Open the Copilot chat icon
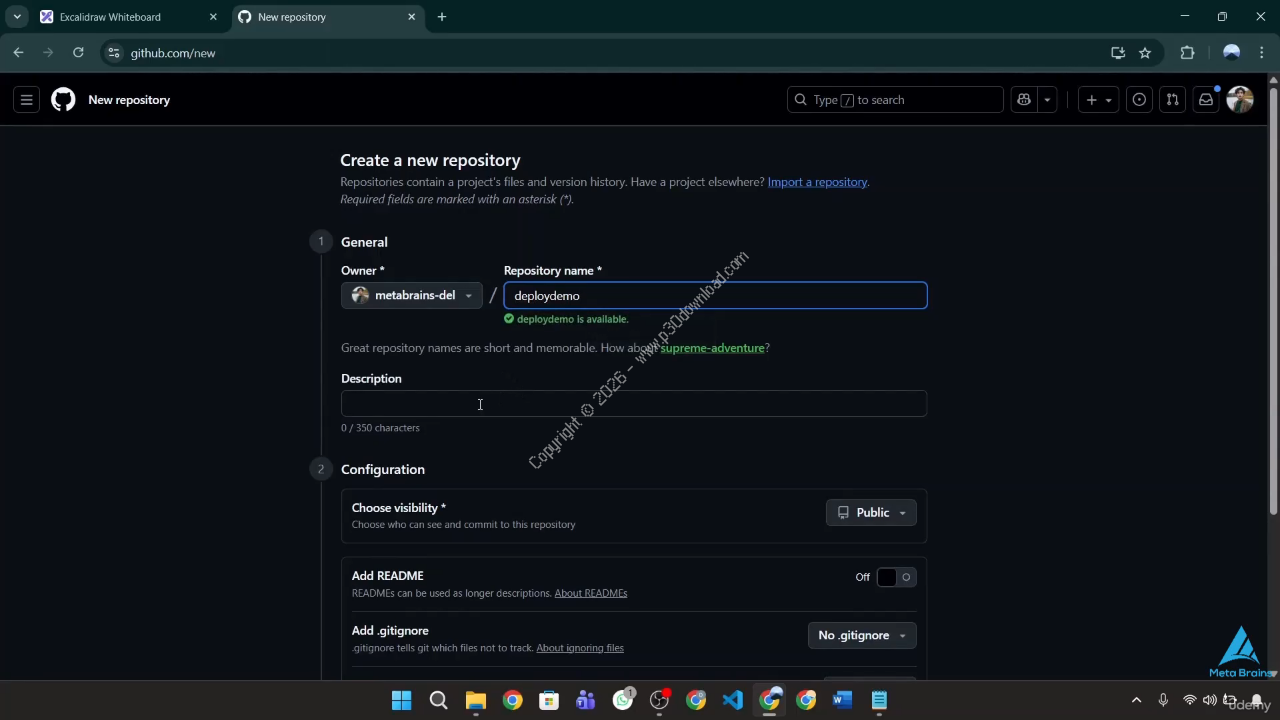Viewport: 1280px width, 720px height. point(1024,100)
